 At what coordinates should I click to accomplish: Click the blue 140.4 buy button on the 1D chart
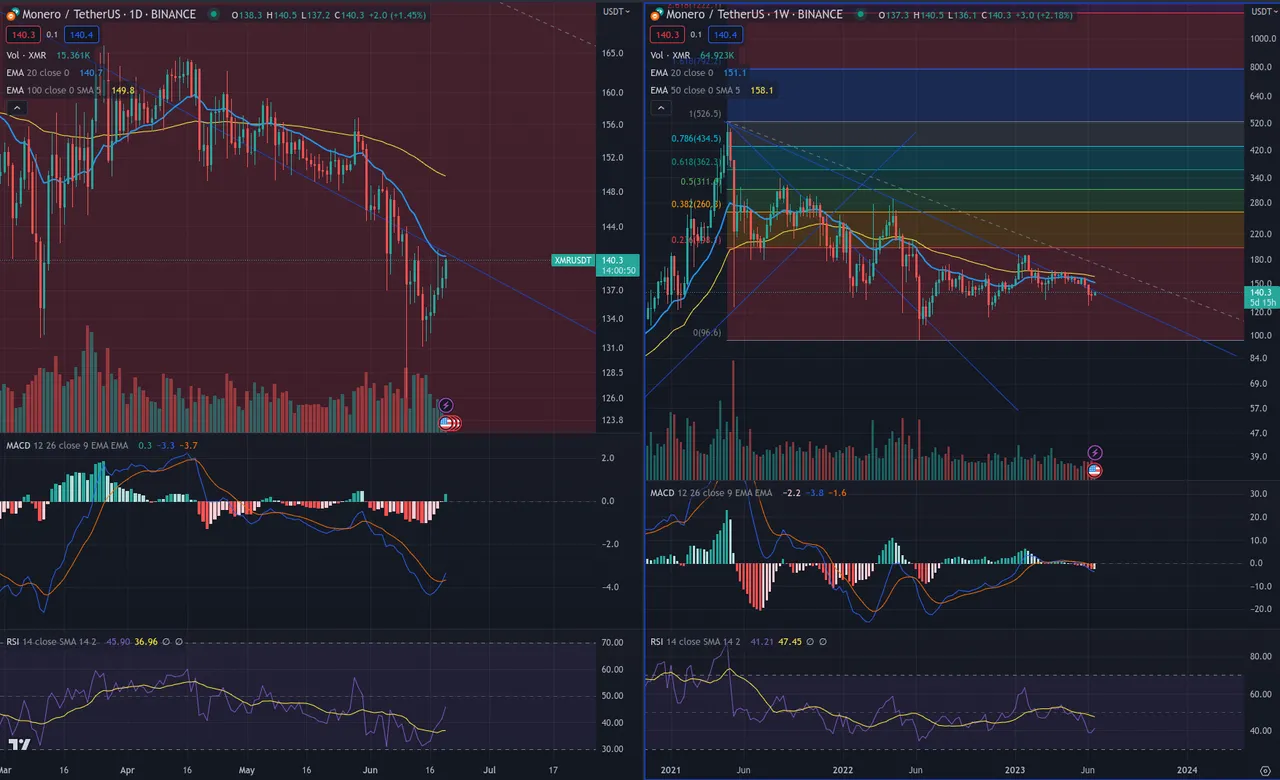pos(82,35)
